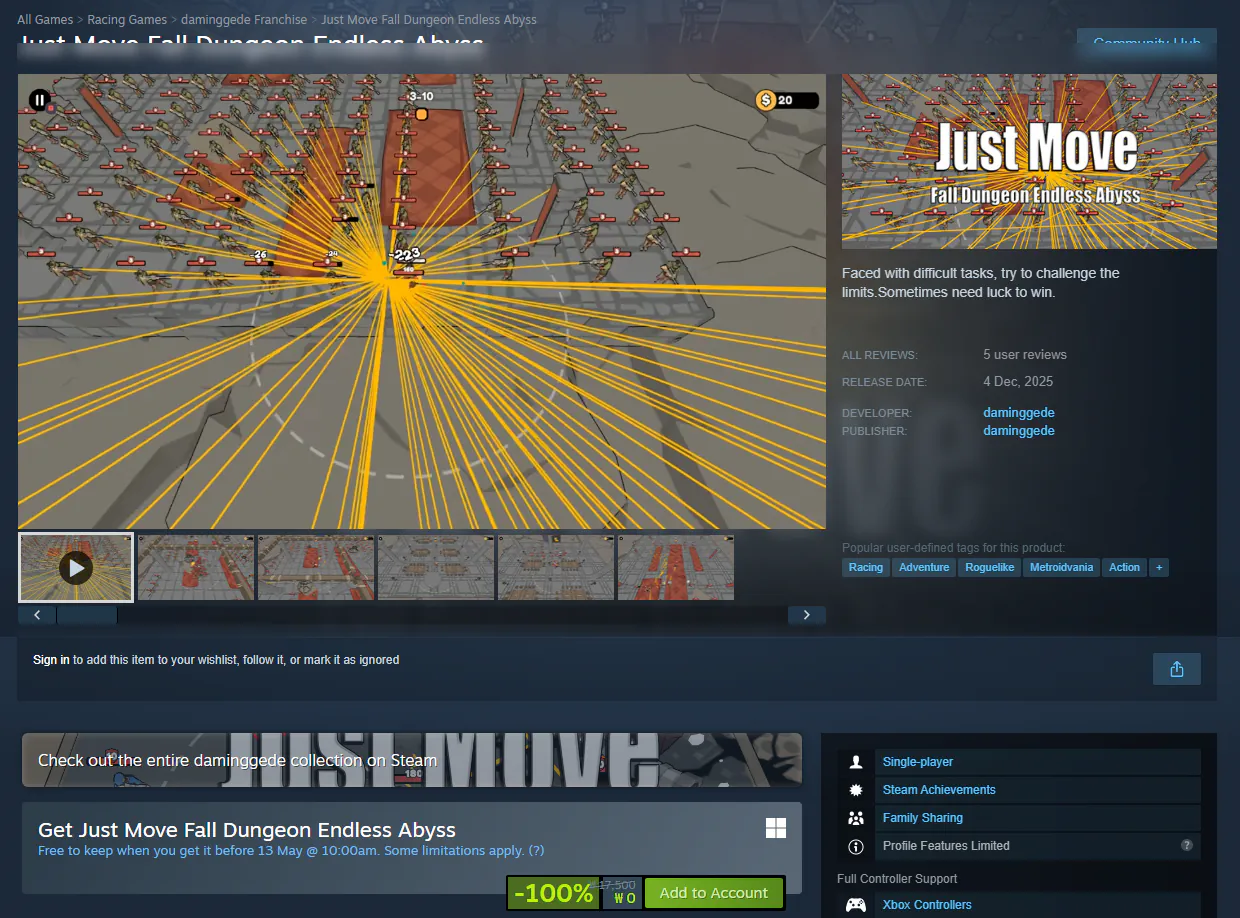Viewport: 1240px width, 918px height.
Task: Click the thumbnail strip scrollbar handle
Action: click(x=87, y=616)
